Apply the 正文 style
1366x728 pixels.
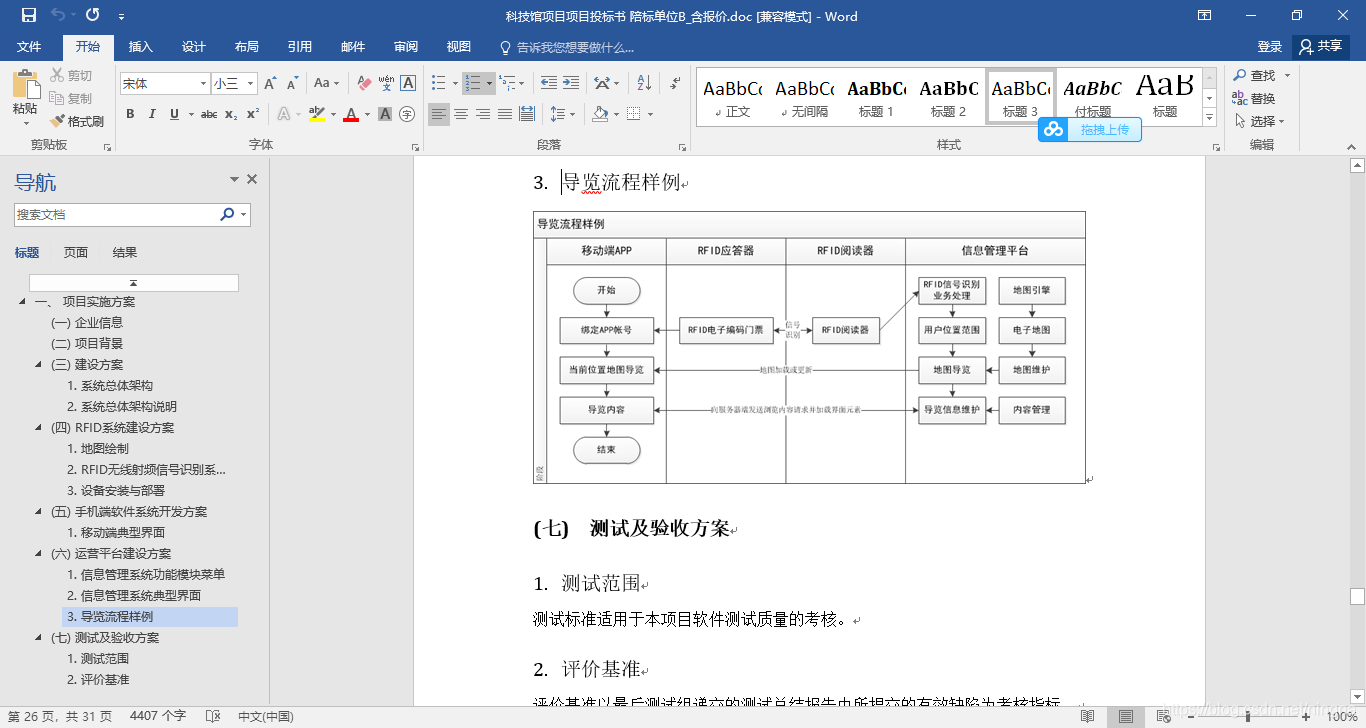coord(732,98)
